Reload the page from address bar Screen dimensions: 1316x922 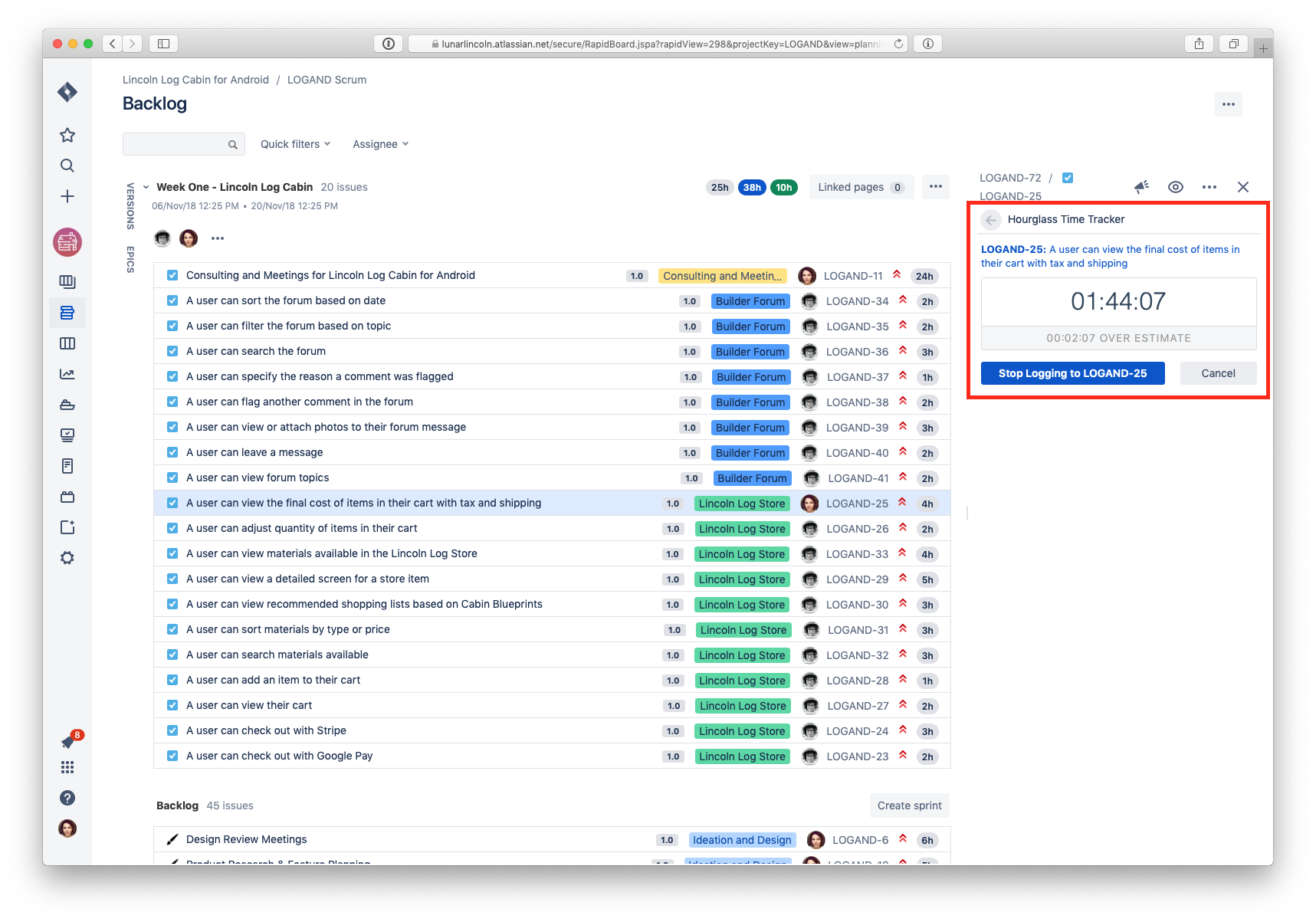(898, 44)
